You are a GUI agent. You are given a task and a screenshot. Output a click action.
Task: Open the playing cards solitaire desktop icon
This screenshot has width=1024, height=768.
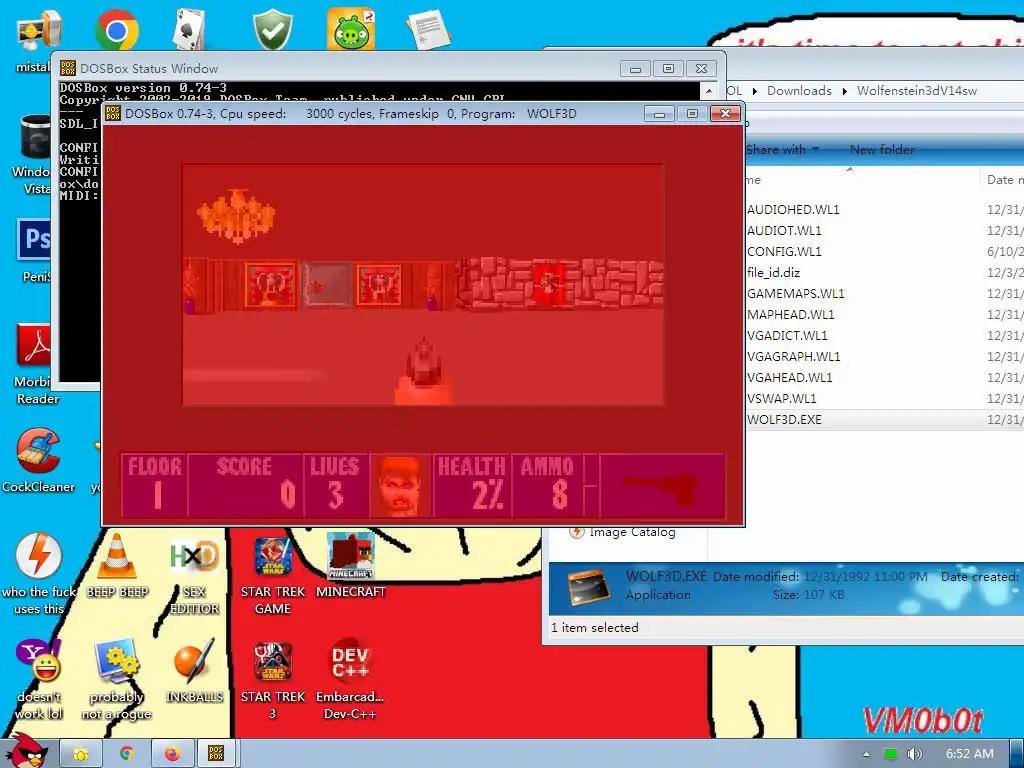coord(190,29)
